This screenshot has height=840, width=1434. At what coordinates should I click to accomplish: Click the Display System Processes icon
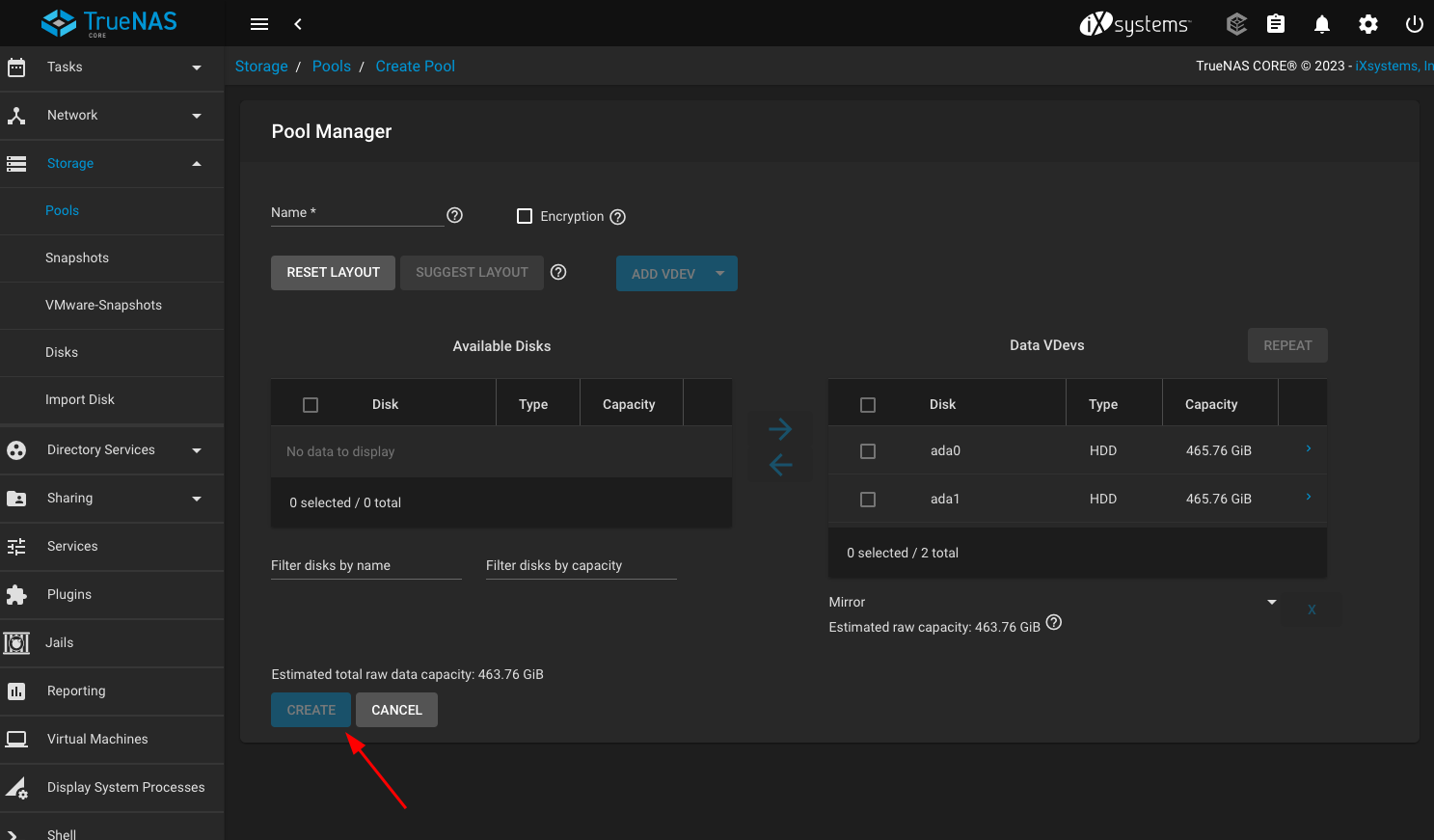tap(16, 788)
